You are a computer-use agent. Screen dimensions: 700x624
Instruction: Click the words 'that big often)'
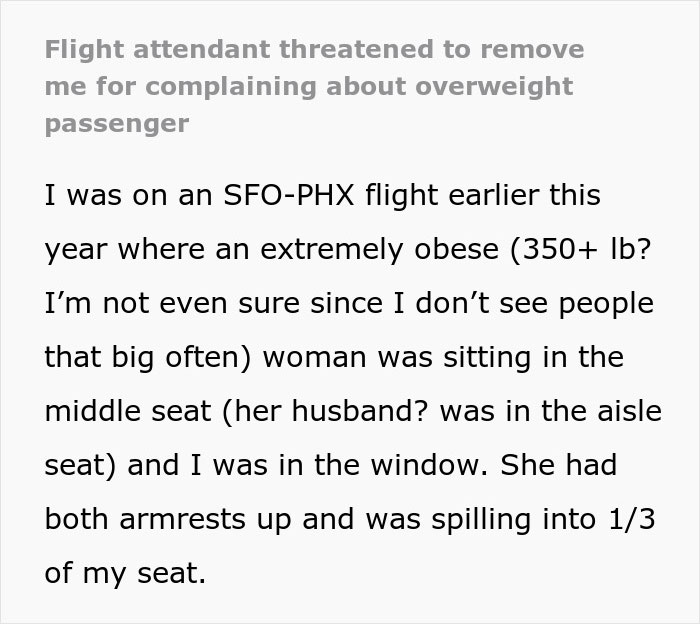[144, 358]
